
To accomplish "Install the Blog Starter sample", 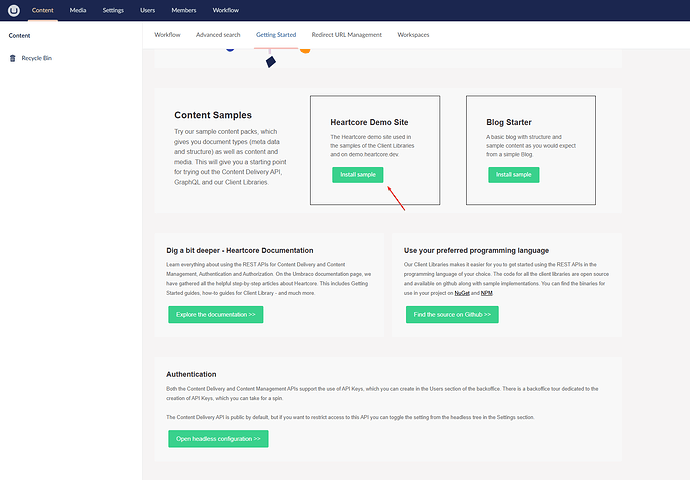I will point(514,175).
